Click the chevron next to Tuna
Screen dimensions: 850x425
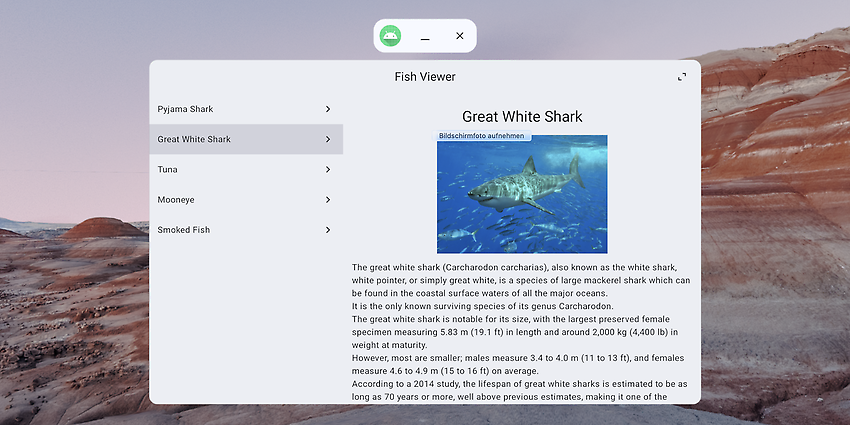tap(328, 170)
